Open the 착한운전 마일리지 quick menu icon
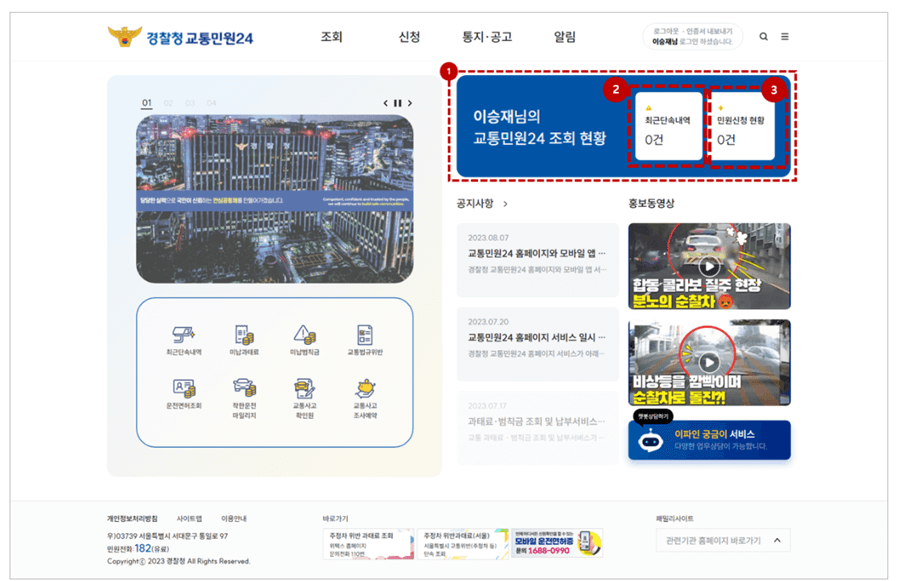This screenshot has width=901, height=581. coord(244,398)
